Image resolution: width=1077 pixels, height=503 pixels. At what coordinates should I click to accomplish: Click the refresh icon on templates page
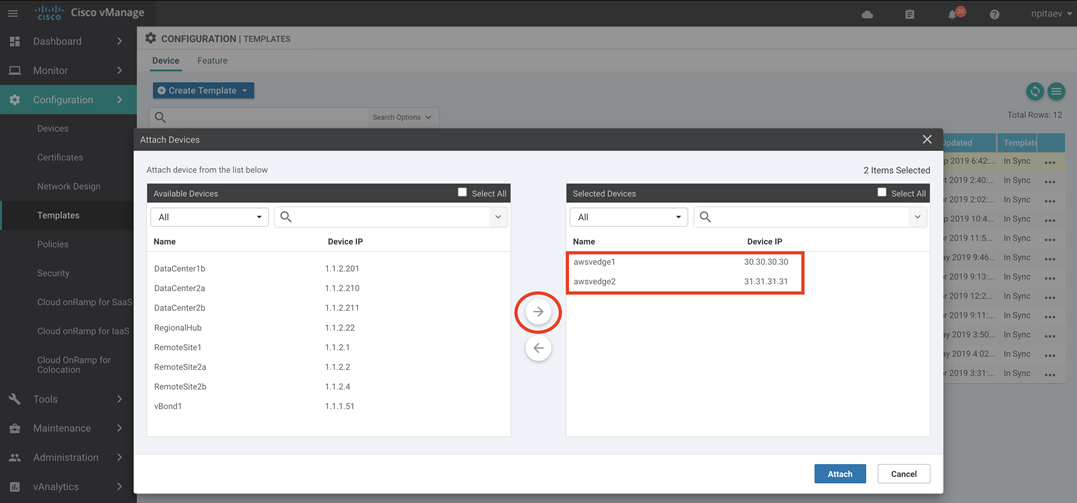click(x=1035, y=91)
